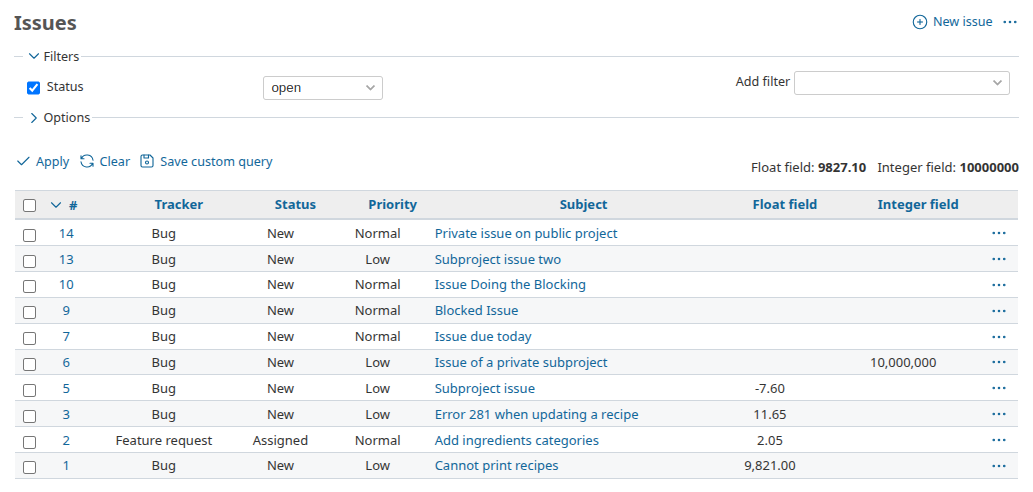Open issue Error 281 when updating a recipe
The width and height of the screenshot is (1033, 492).
(536, 415)
